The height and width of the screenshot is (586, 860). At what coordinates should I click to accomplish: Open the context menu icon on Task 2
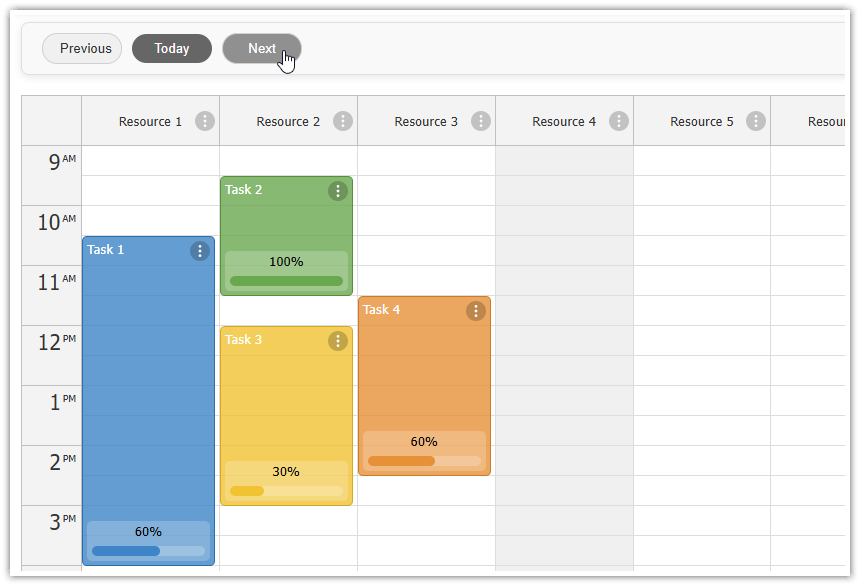(x=338, y=191)
